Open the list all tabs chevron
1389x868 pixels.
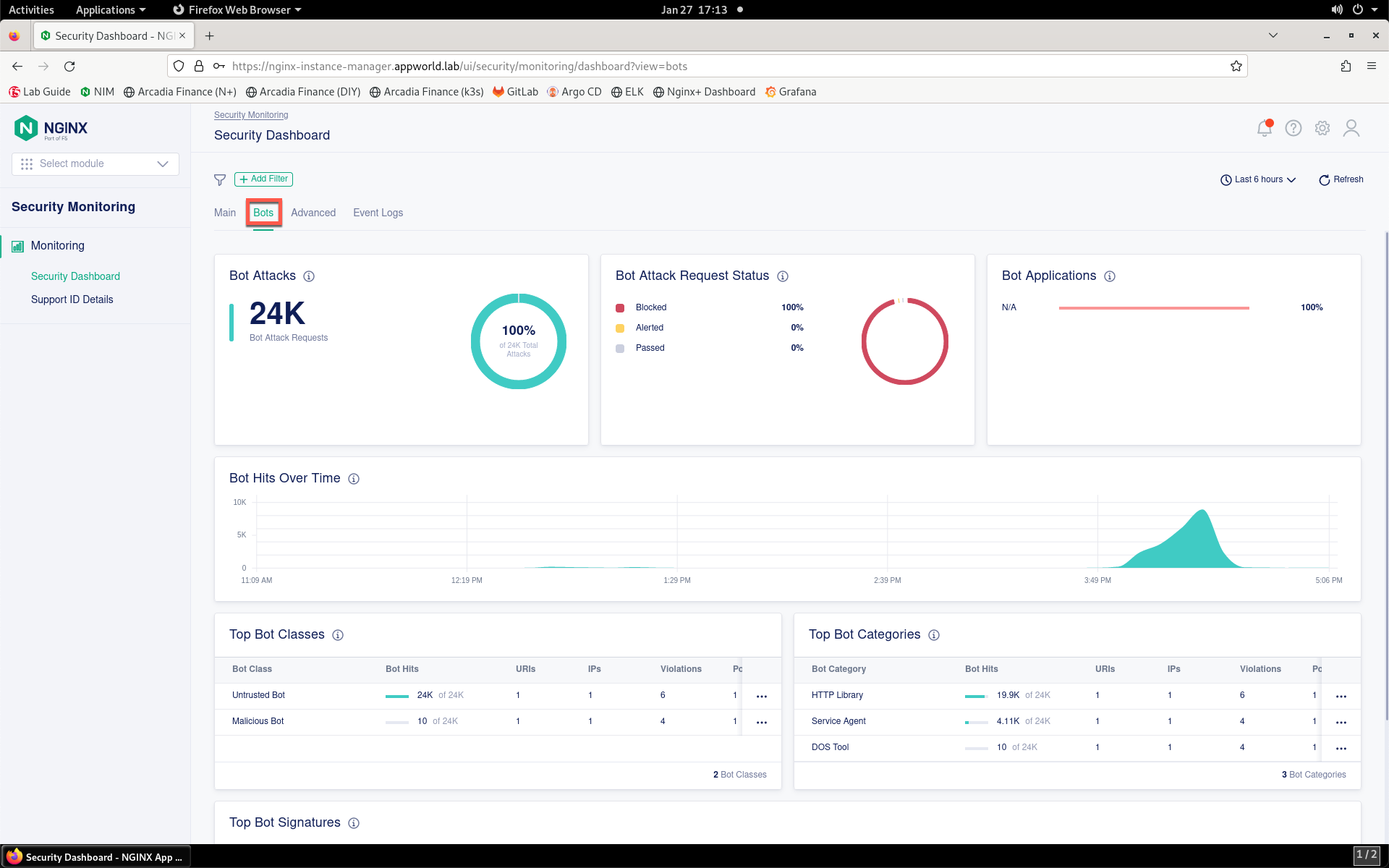coord(1273,35)
